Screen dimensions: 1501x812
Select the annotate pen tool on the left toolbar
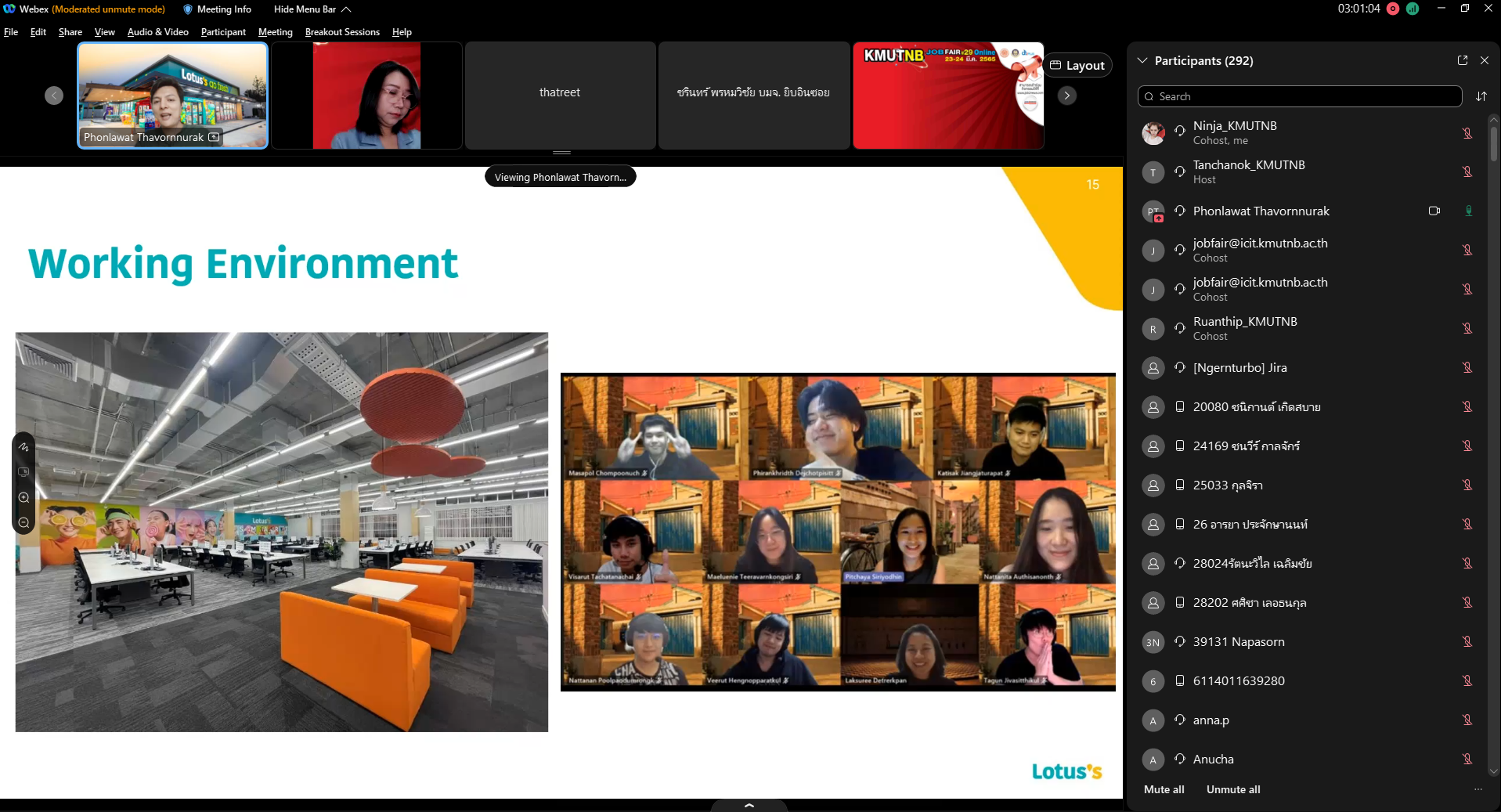23,447
